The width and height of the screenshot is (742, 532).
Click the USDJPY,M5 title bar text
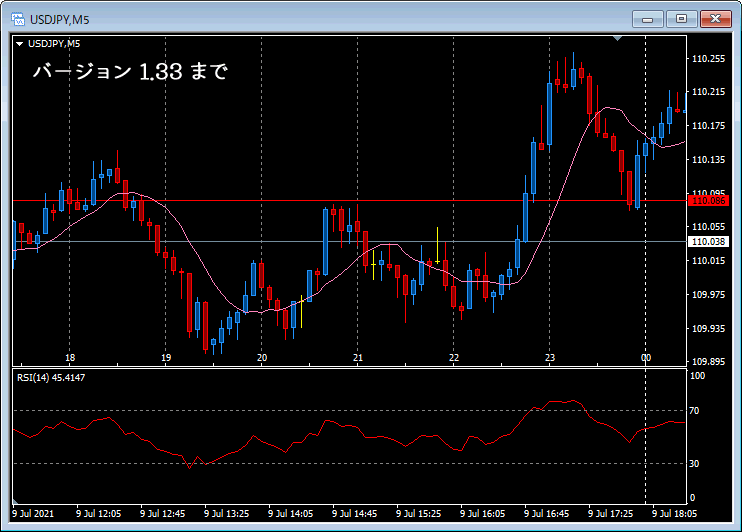click(60, 20)
